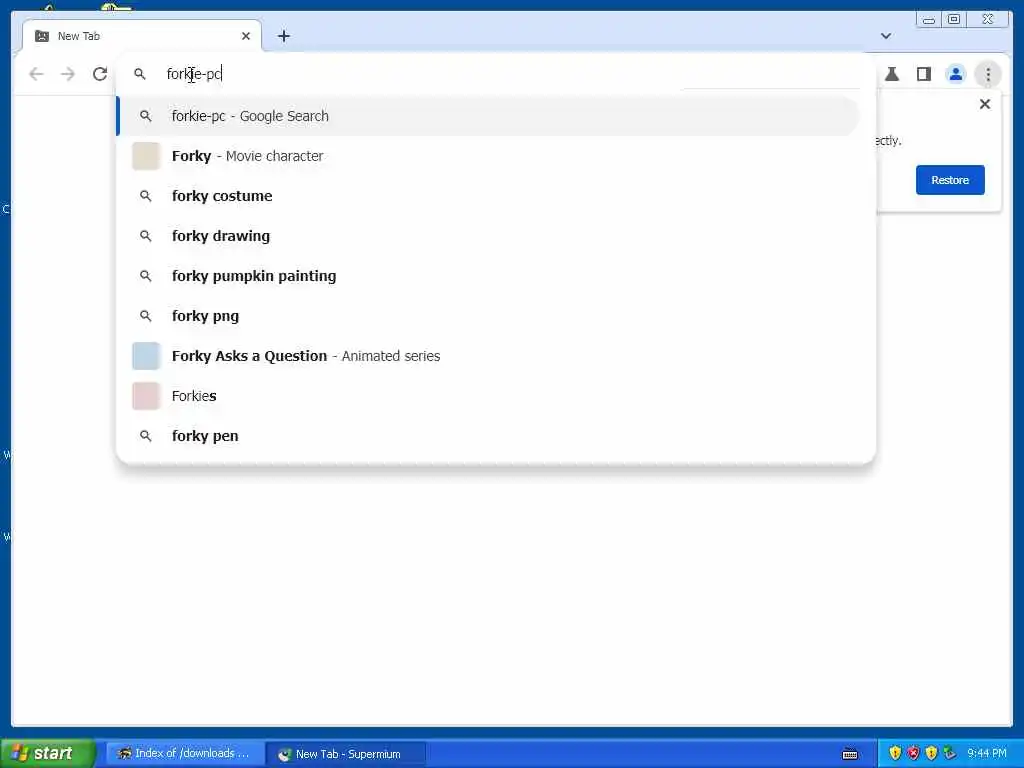
Task: Click search icon beside 'forky costume'
Action: point(146,196)
